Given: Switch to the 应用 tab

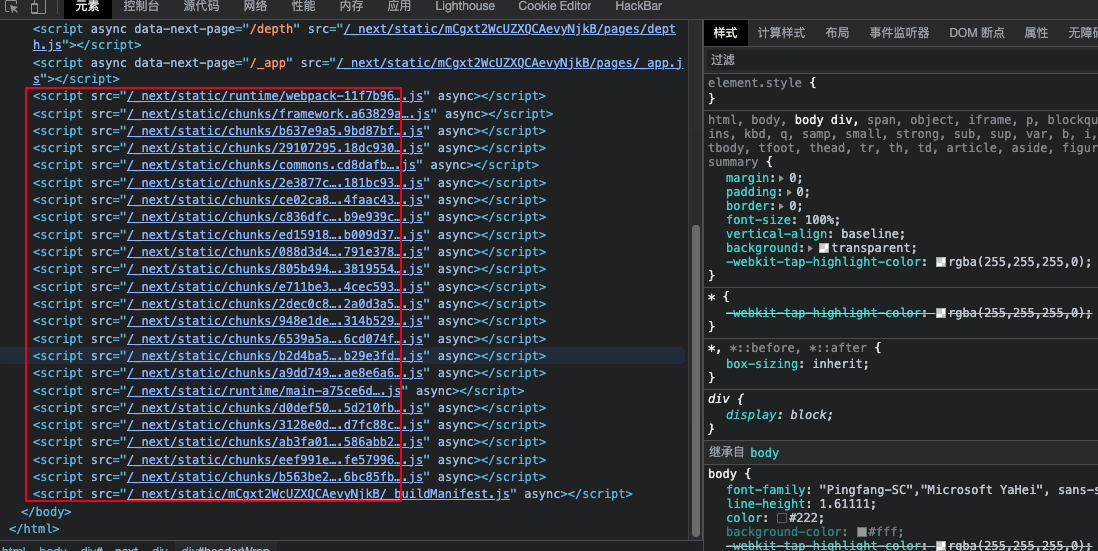Looking at the screenshot, I should (x=398, y=6).
